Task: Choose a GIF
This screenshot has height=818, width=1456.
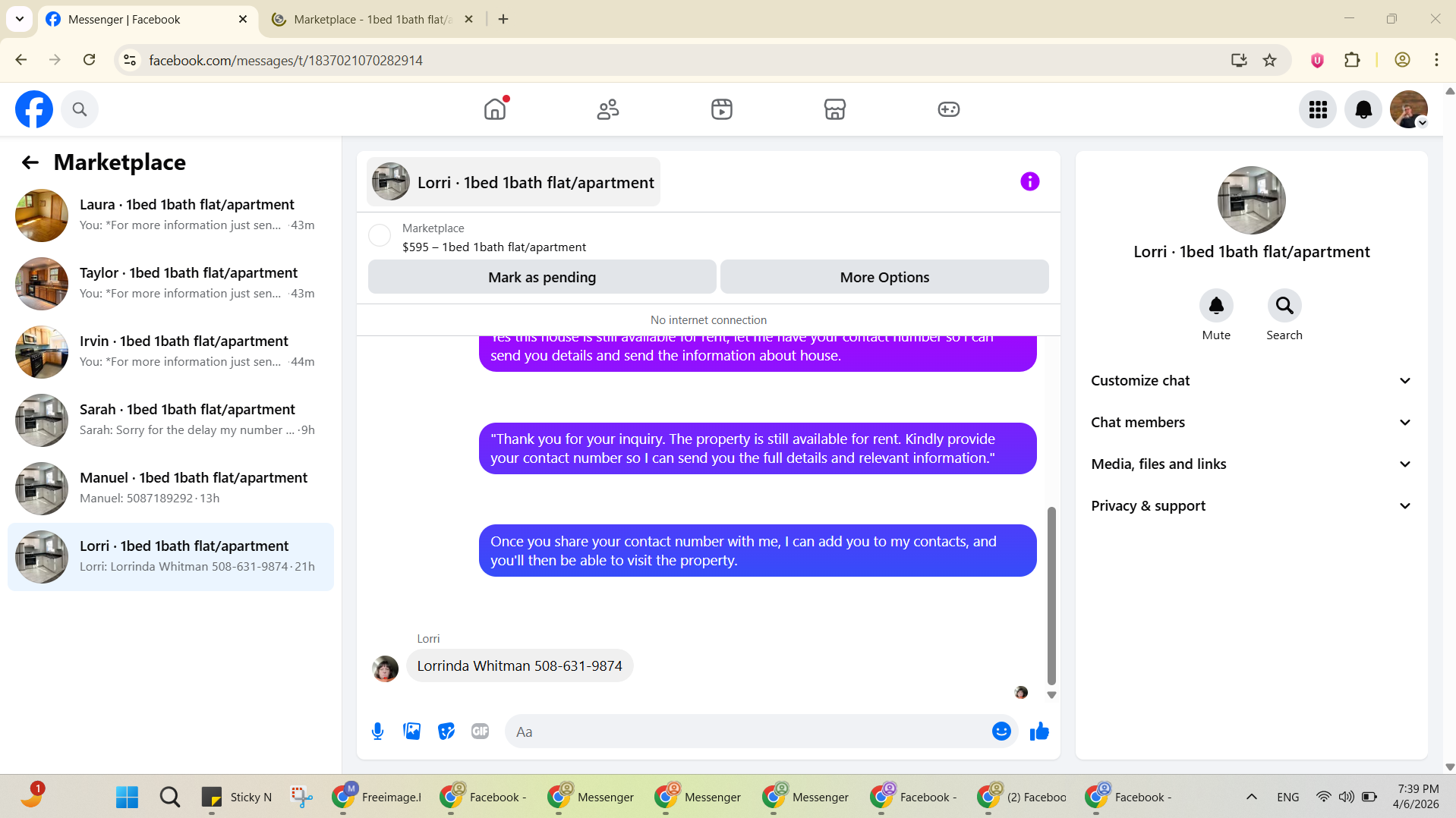Action: tap(480, 731)
